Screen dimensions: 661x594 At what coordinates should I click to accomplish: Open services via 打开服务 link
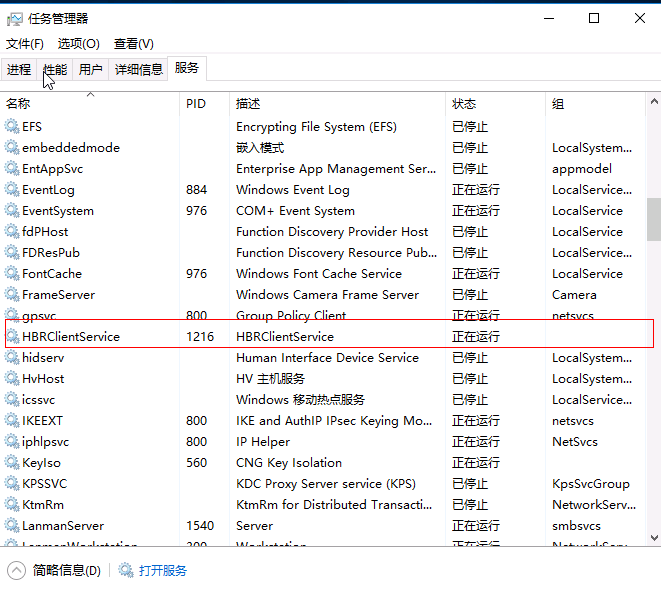pyautogui.click(x=163, y=570)
